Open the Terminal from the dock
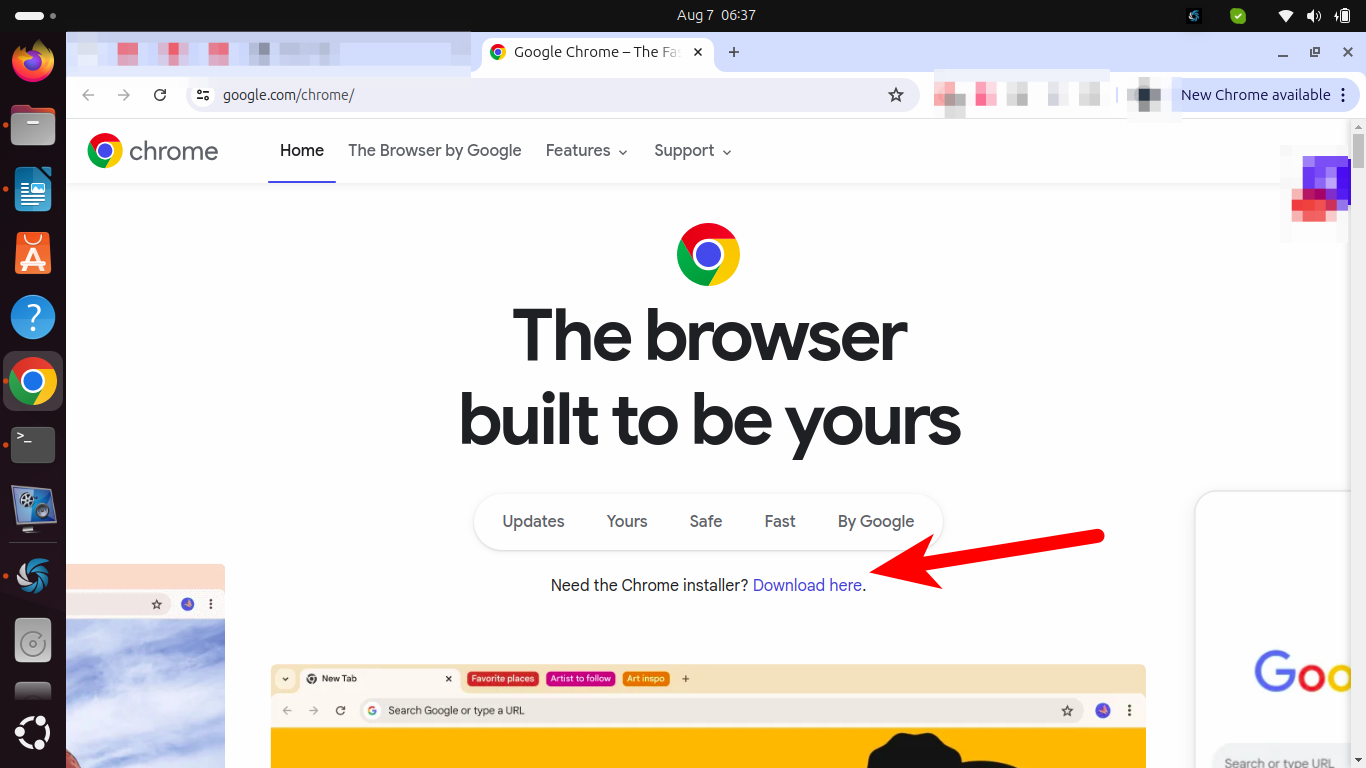Image resolution: width=1366 pixels, height=768 pixels. pyautogui.click(x=33, y=445)
